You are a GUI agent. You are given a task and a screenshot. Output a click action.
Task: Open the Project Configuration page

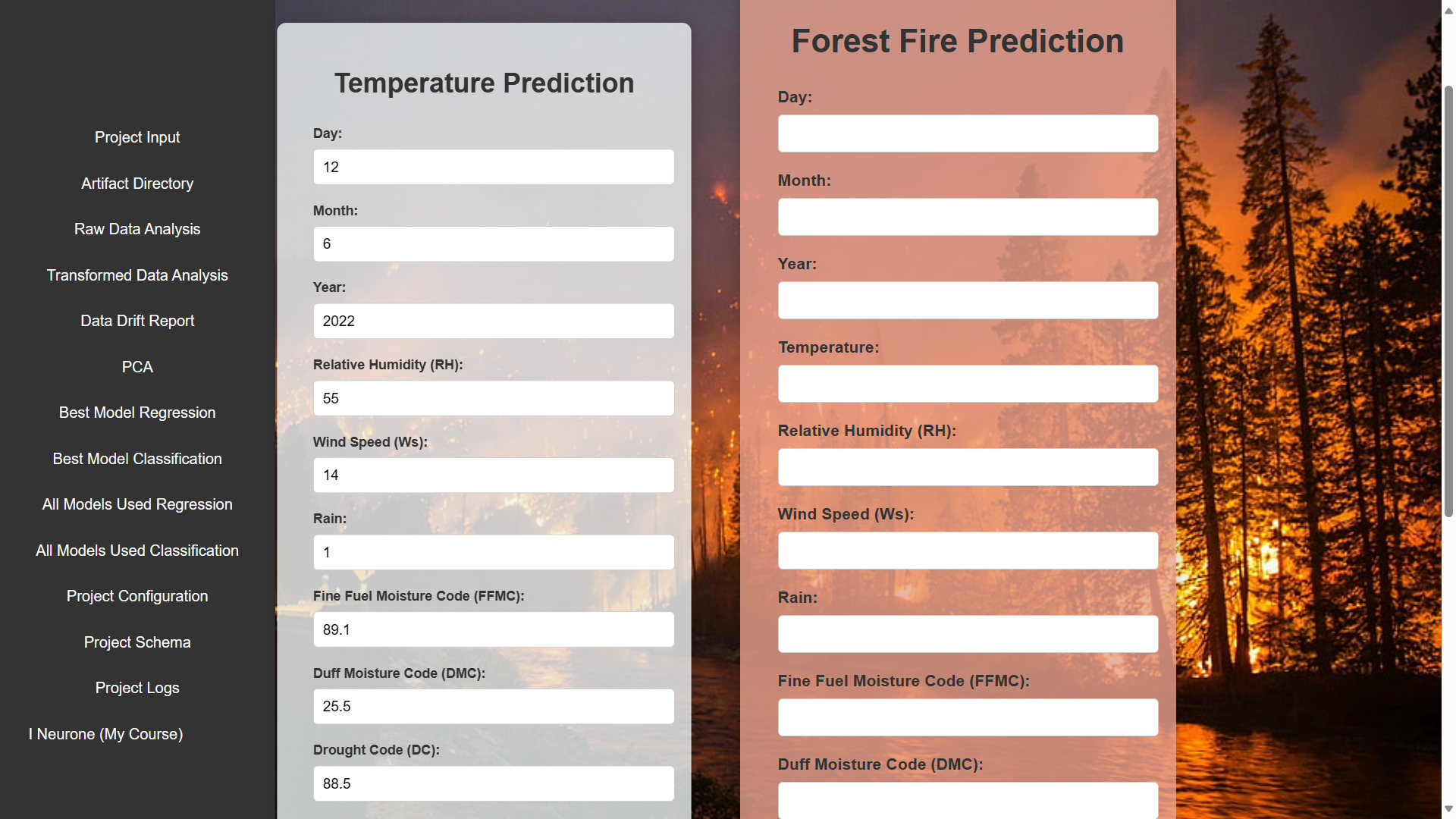tap(136, 596)
